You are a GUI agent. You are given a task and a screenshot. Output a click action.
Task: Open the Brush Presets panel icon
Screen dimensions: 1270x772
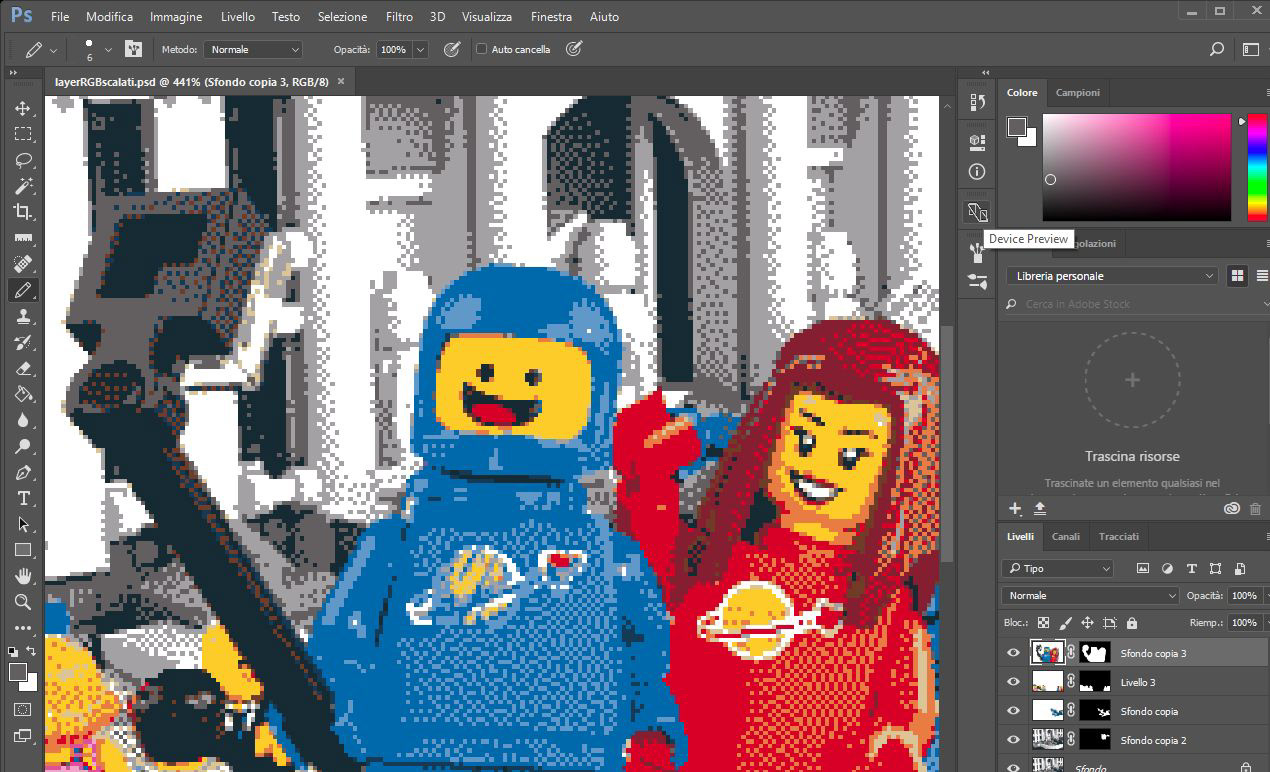pos(977,283)
